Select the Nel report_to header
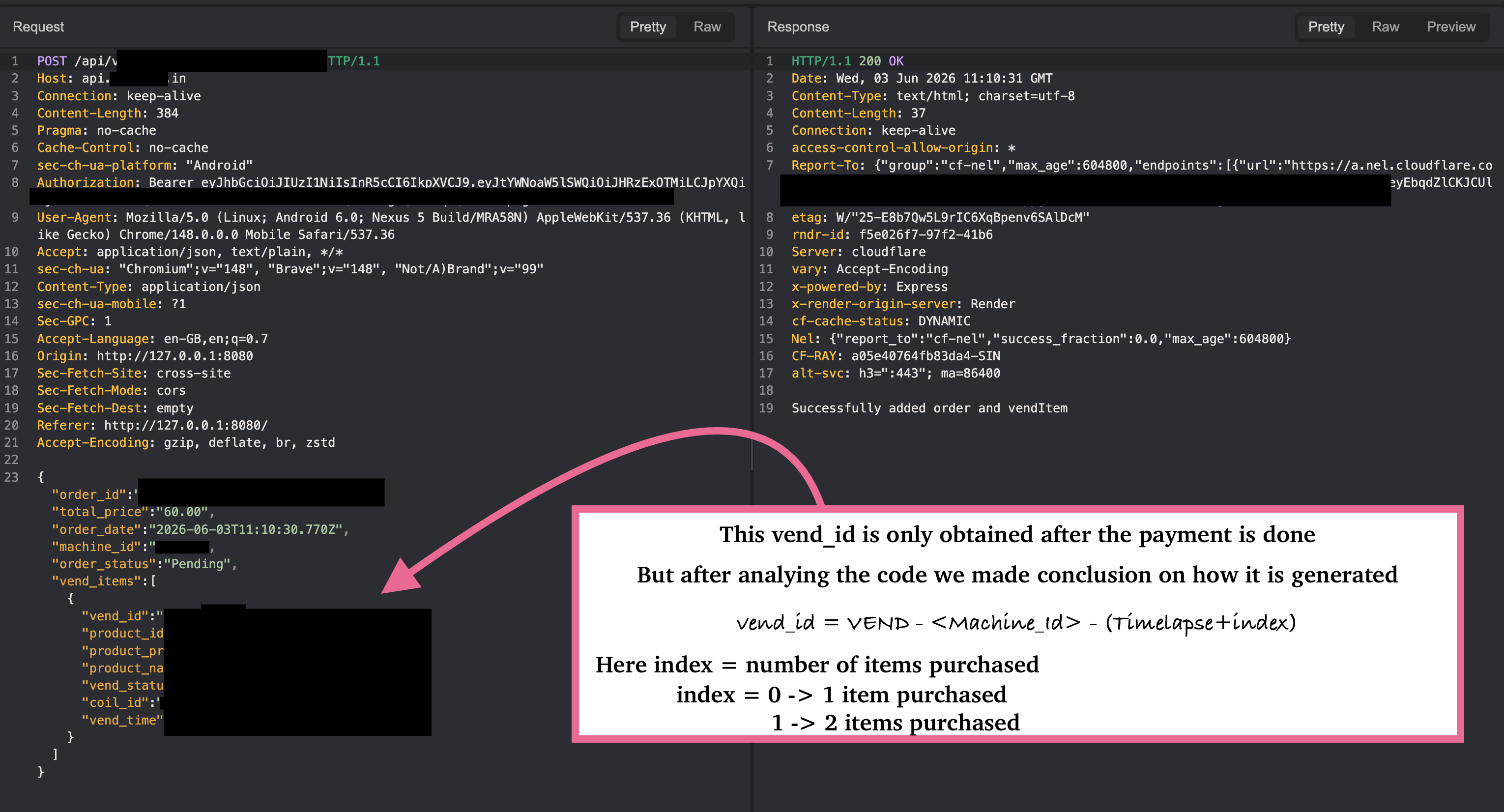1504x812 pixels. (1041, 339)
